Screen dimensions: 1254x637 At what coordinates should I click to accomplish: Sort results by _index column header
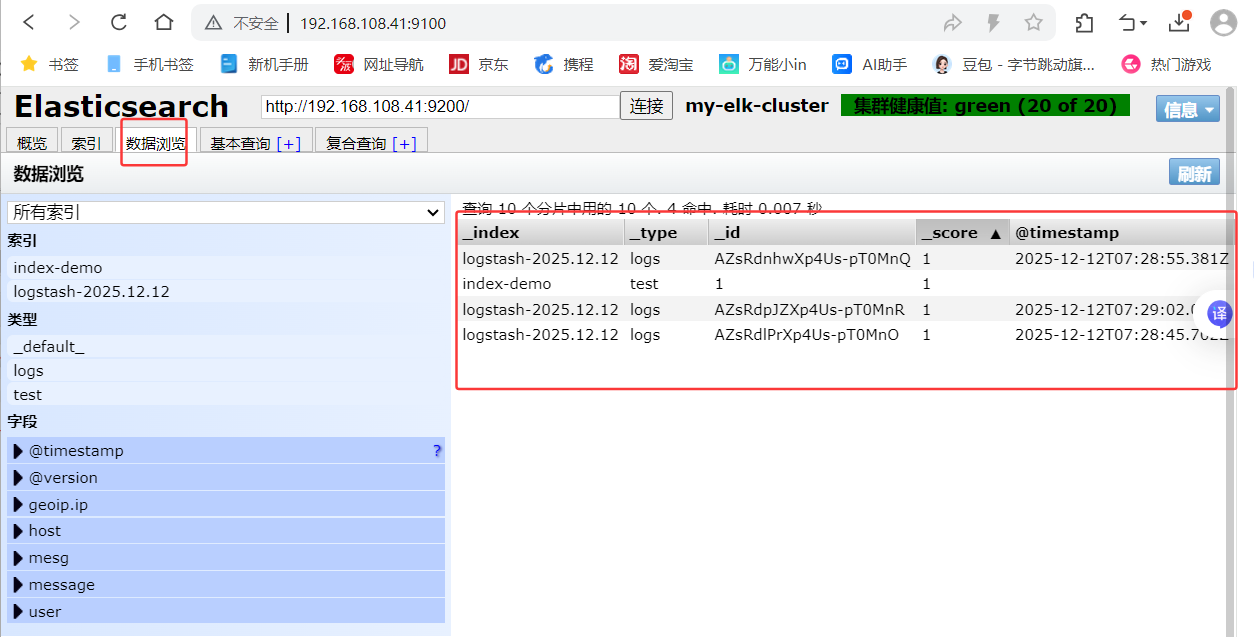coord(541,232)
